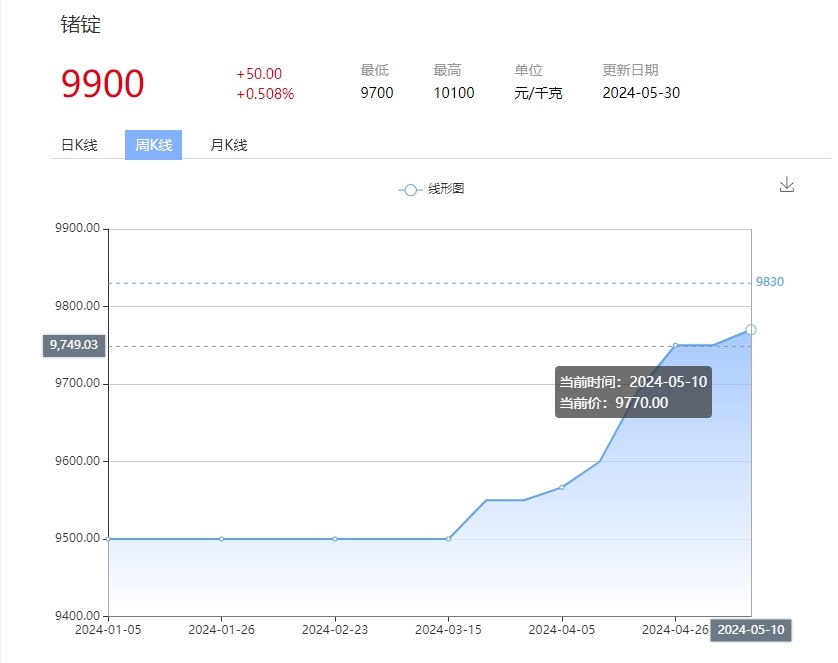Click the 9830 mark line label

pyautogui.click(x=769, y=282)
